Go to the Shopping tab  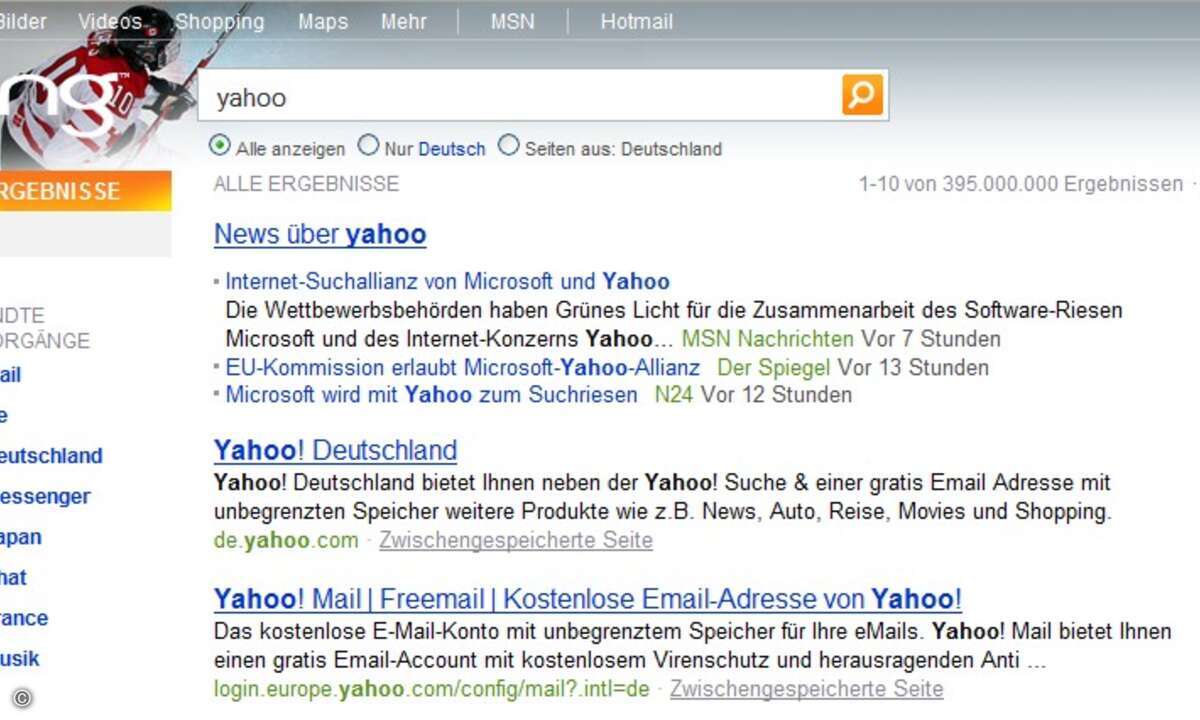[220, 21]
